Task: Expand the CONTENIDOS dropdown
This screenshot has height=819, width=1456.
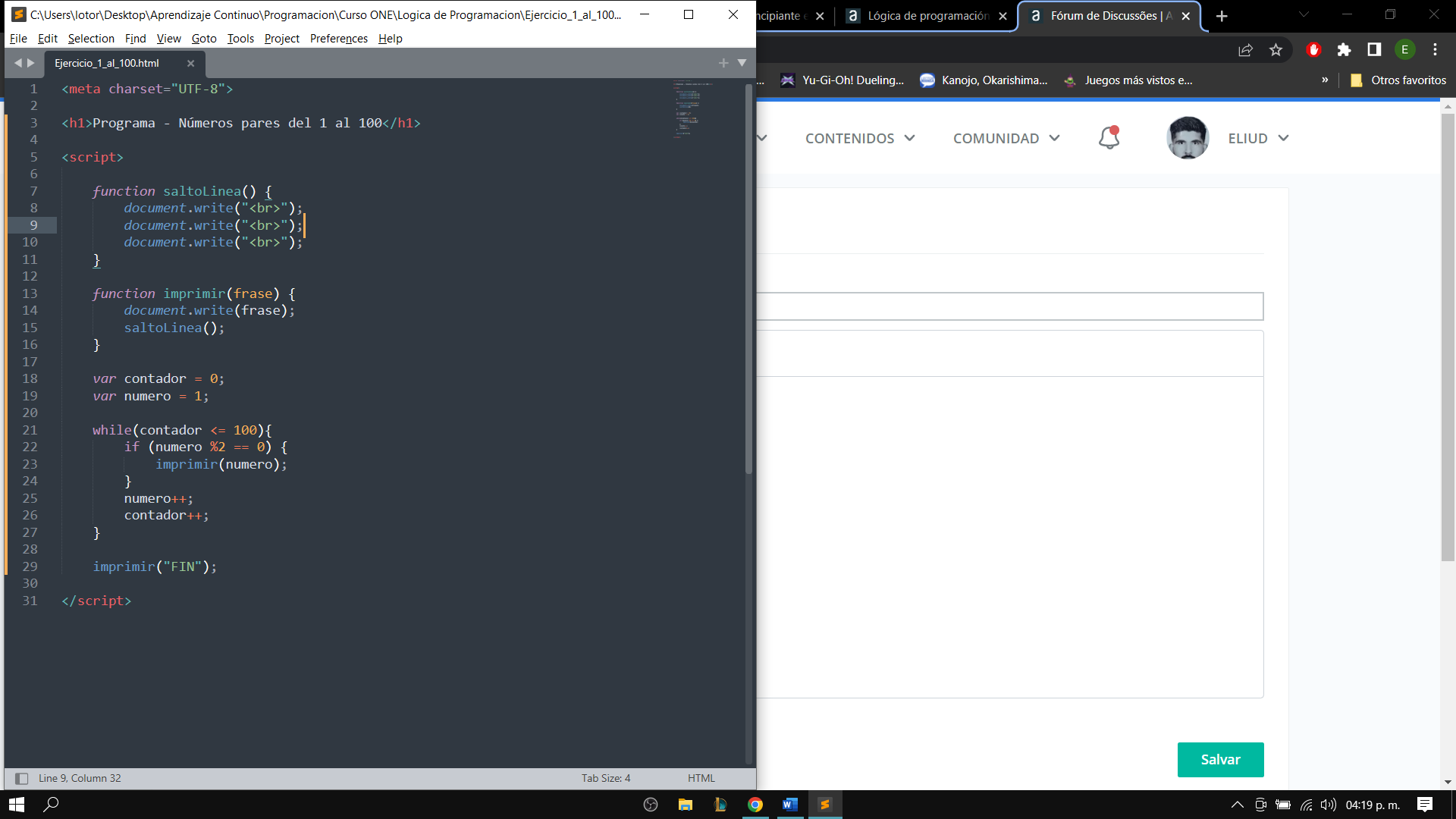Action: point(860,139)
